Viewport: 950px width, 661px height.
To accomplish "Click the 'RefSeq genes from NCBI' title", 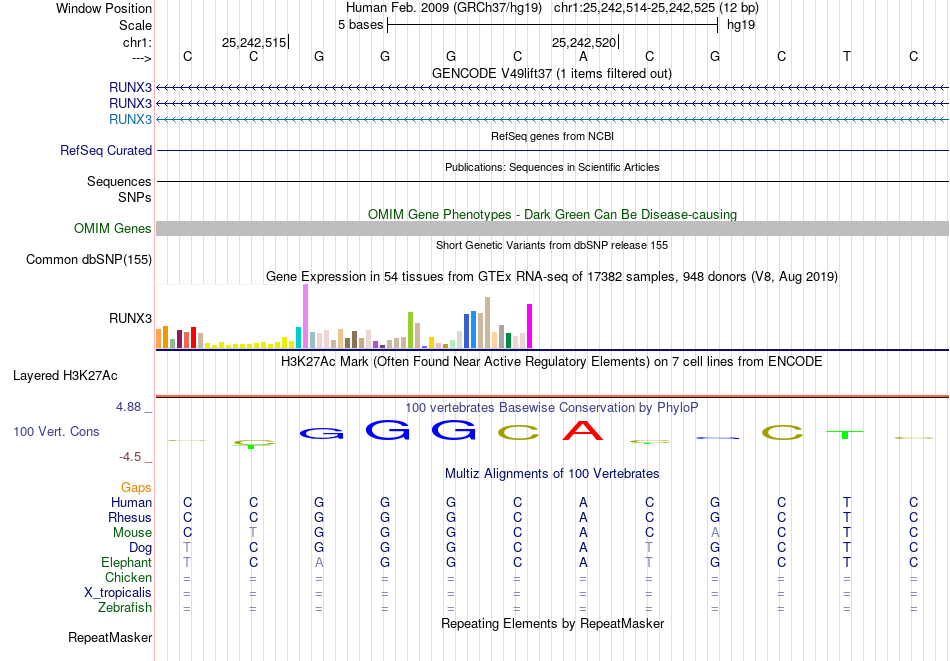I will [553, 136].
